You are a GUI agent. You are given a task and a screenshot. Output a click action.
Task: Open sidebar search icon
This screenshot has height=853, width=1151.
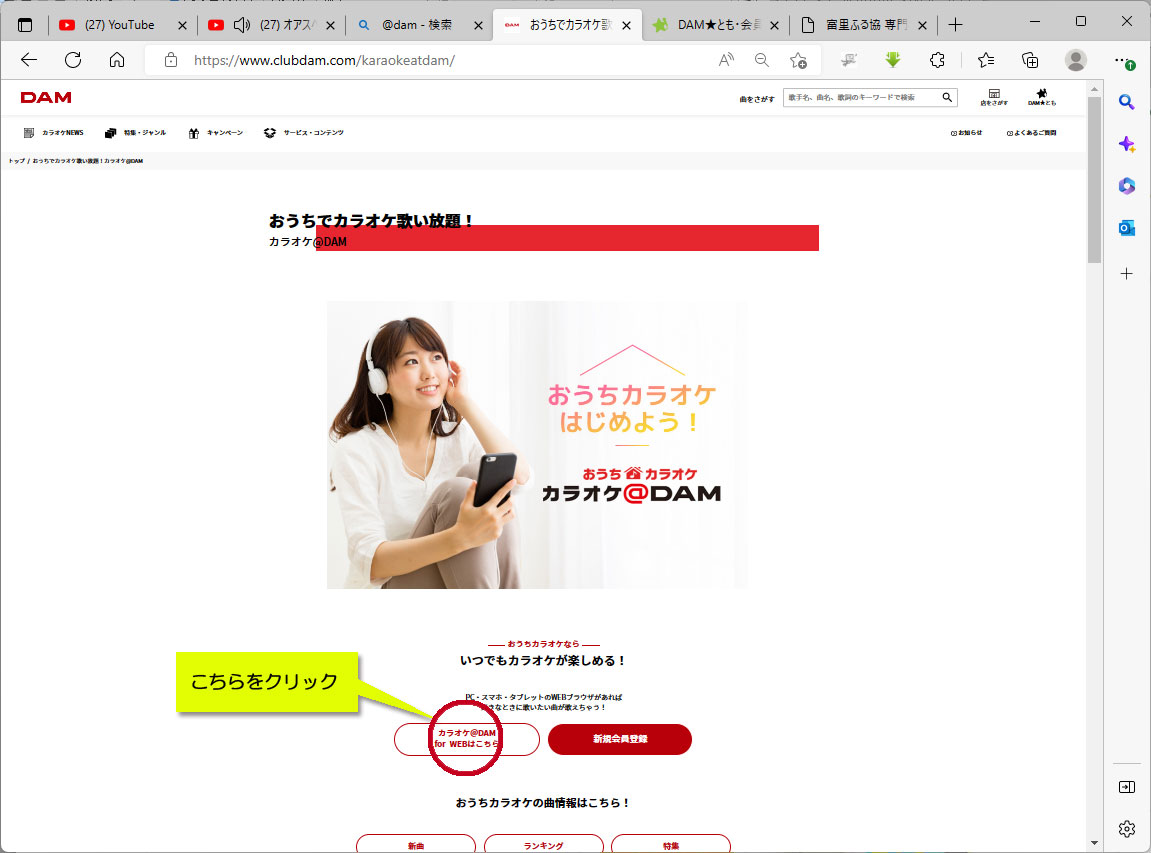point(1126,102)
